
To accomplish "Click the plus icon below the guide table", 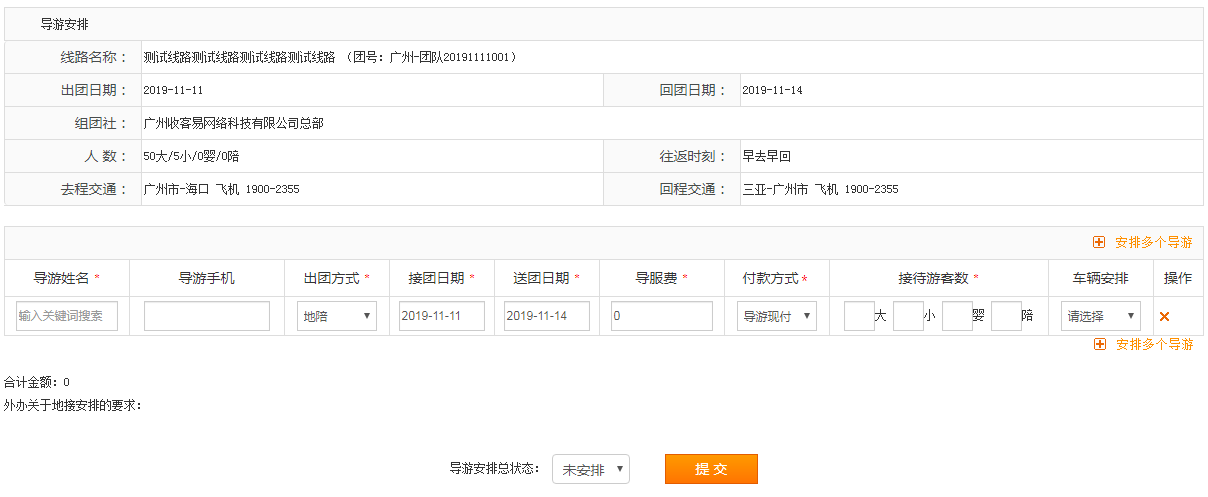I will pos(1100,344).
